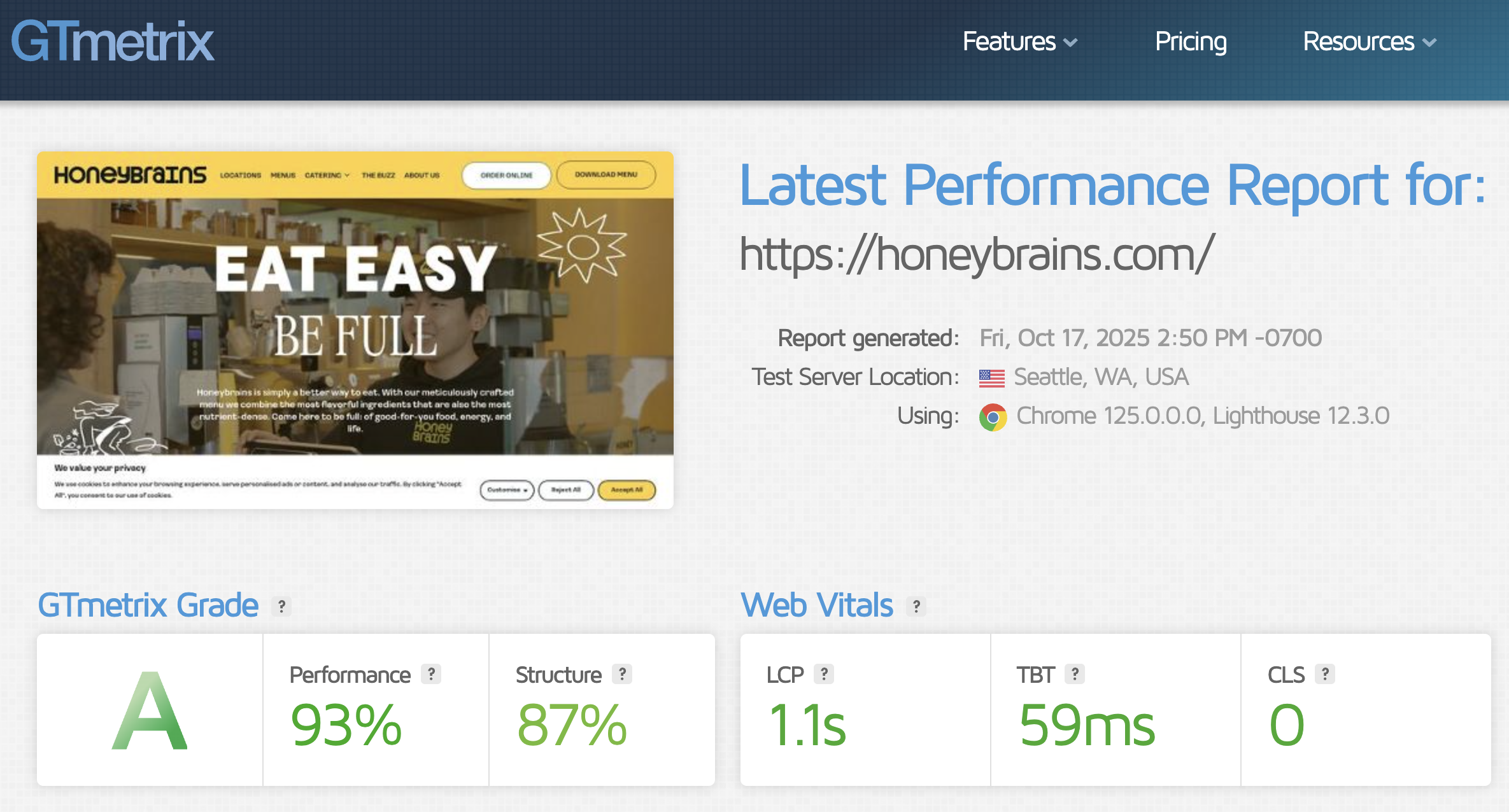The image size is (1509, 812).
Task: Expand the Features dropdown arrow
Action: tap(1071, 43)
